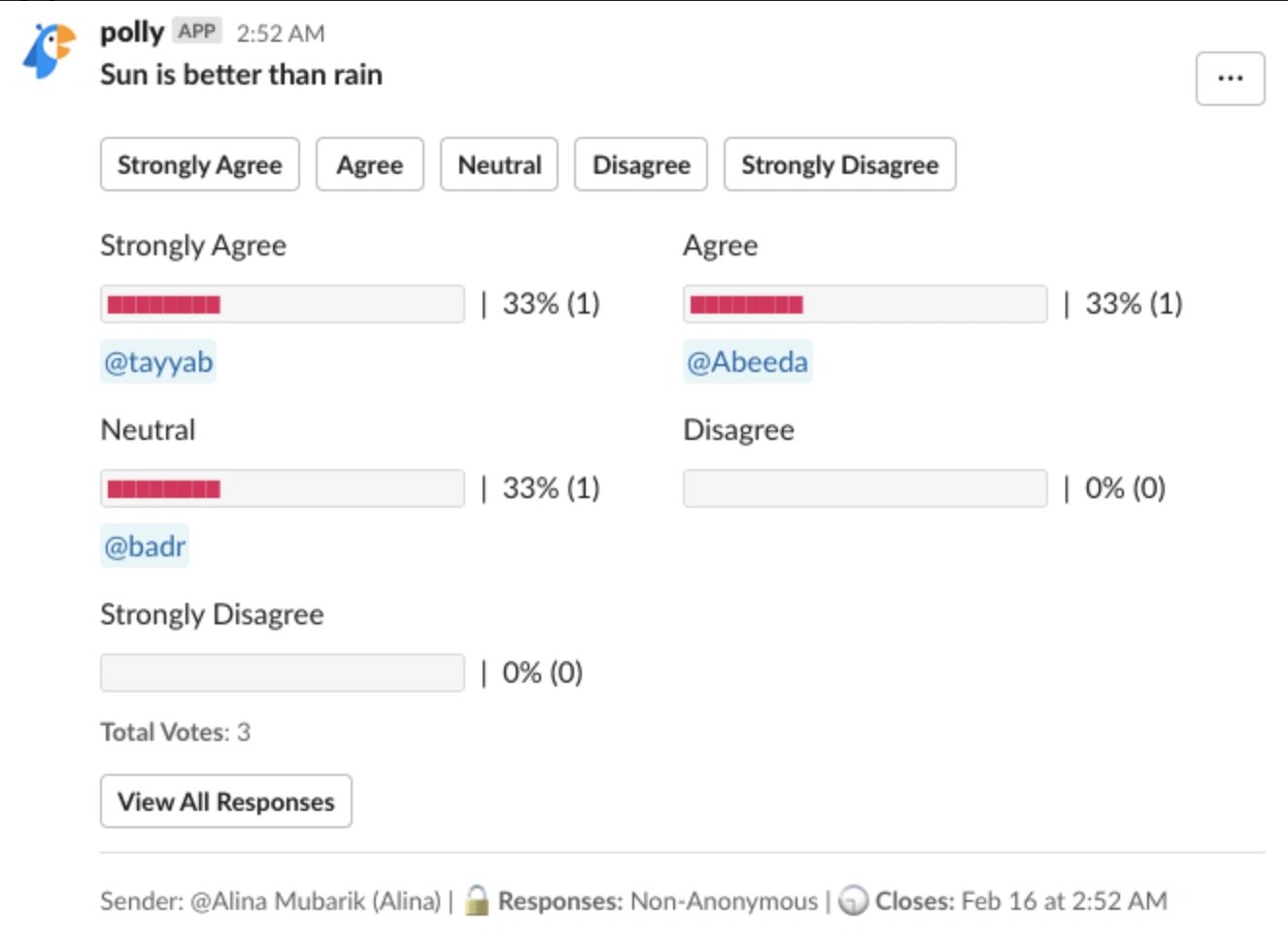Viewport: 1288px width, 936px height.
Task: Select the Disagree vote button
Action: coord(641,165)
